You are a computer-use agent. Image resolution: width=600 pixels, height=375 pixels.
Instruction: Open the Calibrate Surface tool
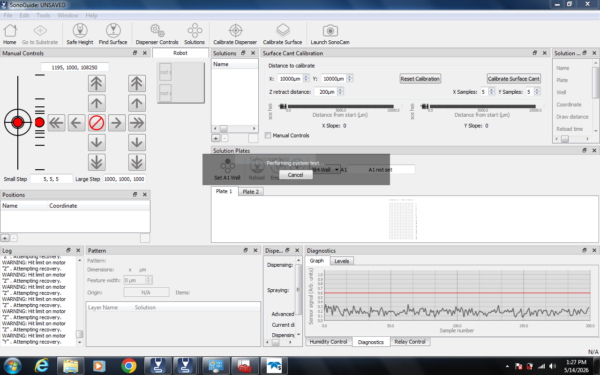(x=282, y=34)
